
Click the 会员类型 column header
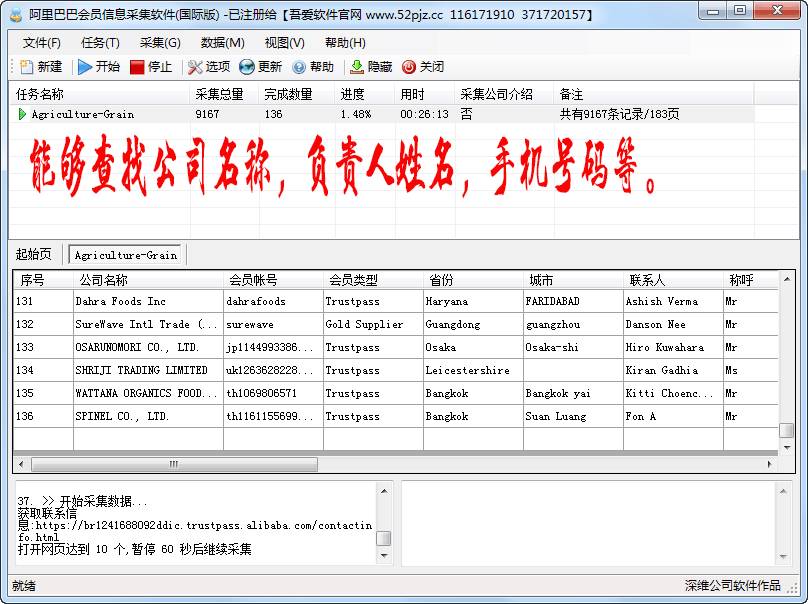point(373,280)
